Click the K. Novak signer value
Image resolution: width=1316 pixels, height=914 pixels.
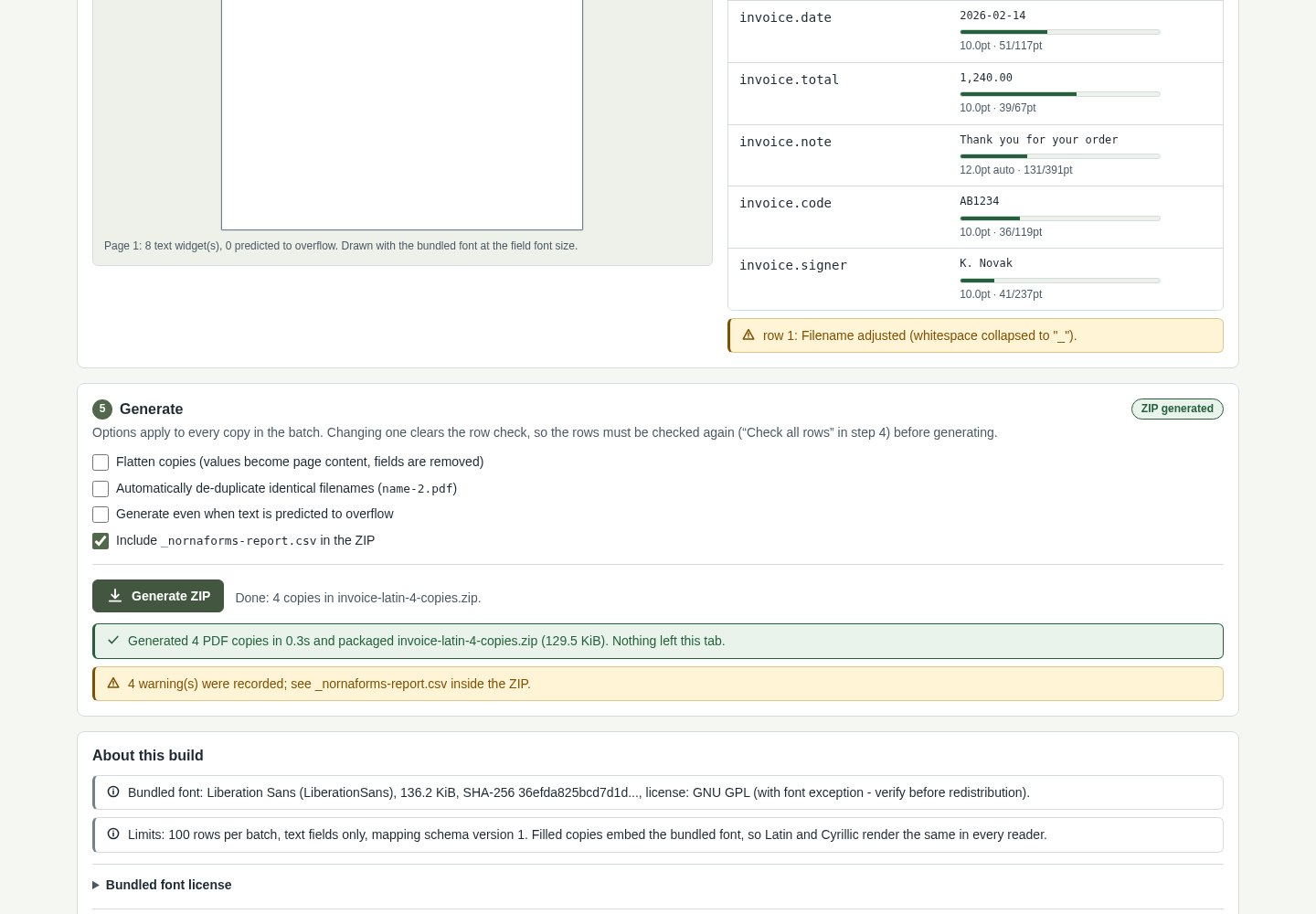(986, 263)
